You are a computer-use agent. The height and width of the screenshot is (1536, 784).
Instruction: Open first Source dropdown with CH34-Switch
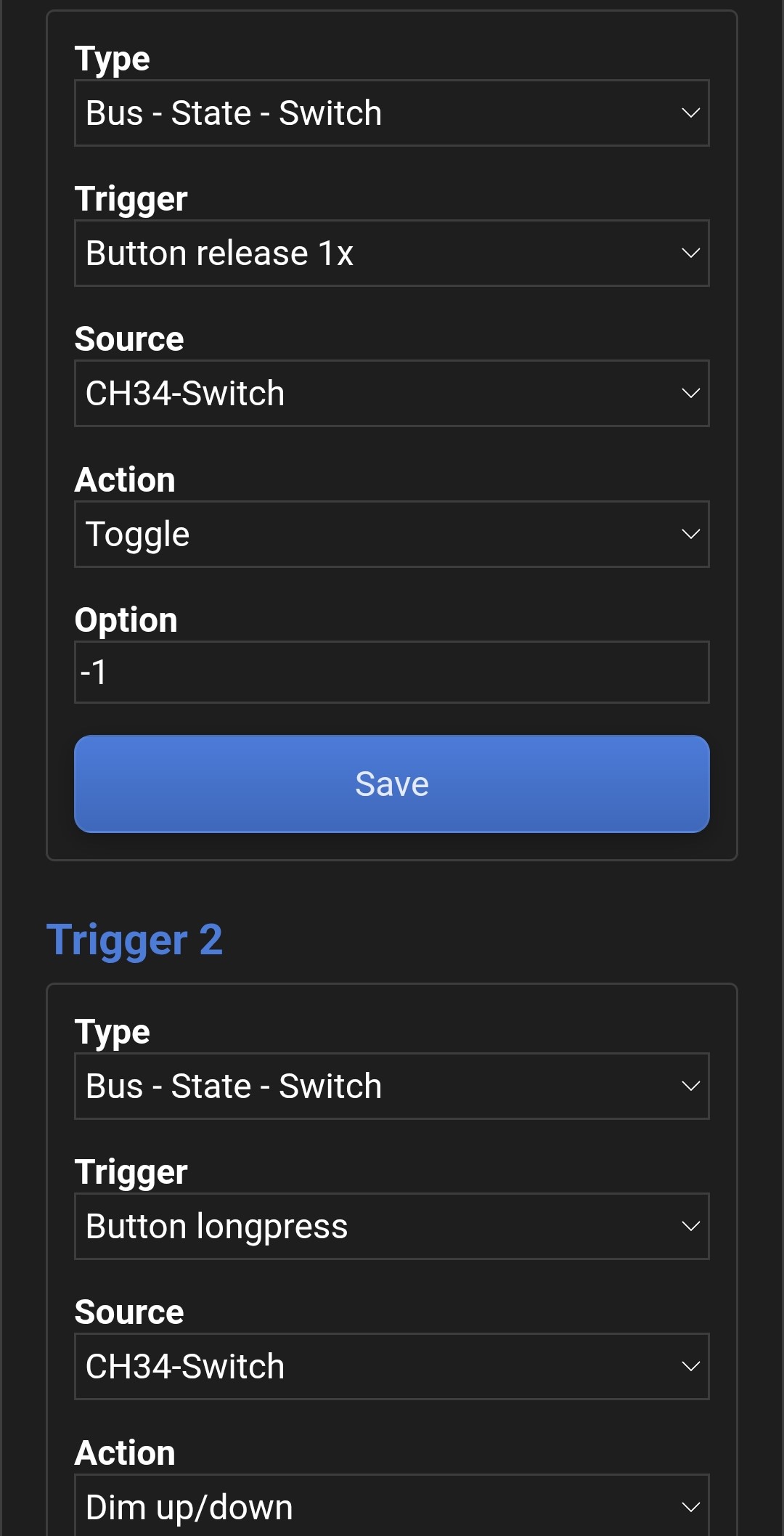[x=392, y=393]
